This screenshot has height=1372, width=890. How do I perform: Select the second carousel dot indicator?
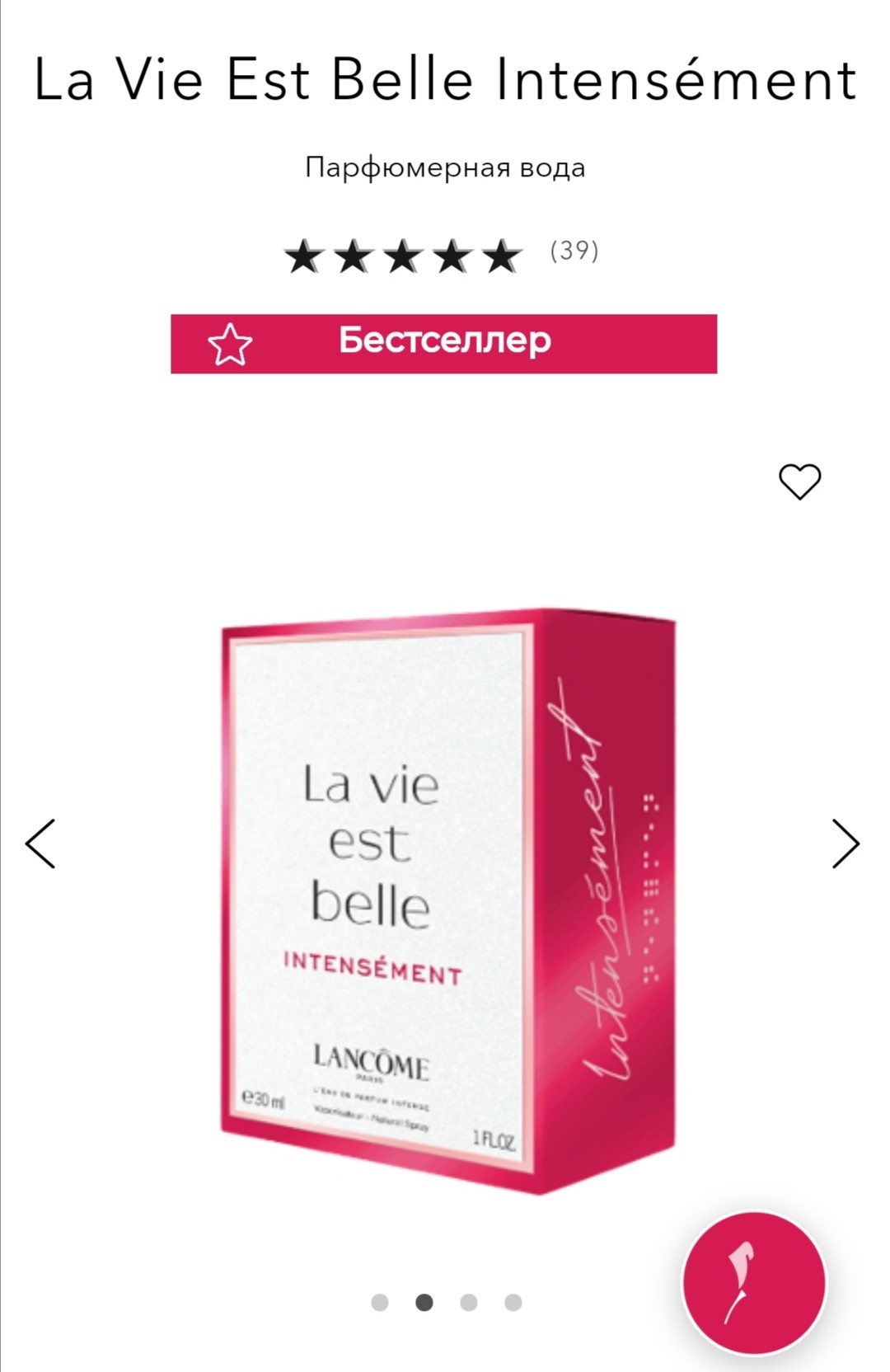[424, 1303]
